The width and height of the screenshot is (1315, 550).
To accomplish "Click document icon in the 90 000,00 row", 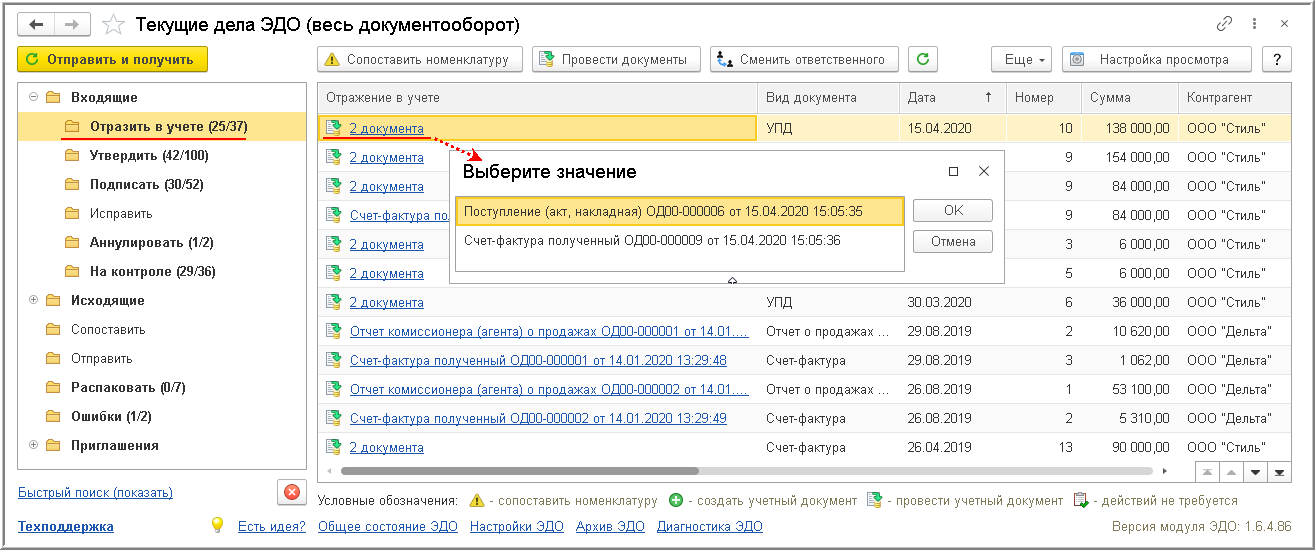I will click(x=334, y=447).
